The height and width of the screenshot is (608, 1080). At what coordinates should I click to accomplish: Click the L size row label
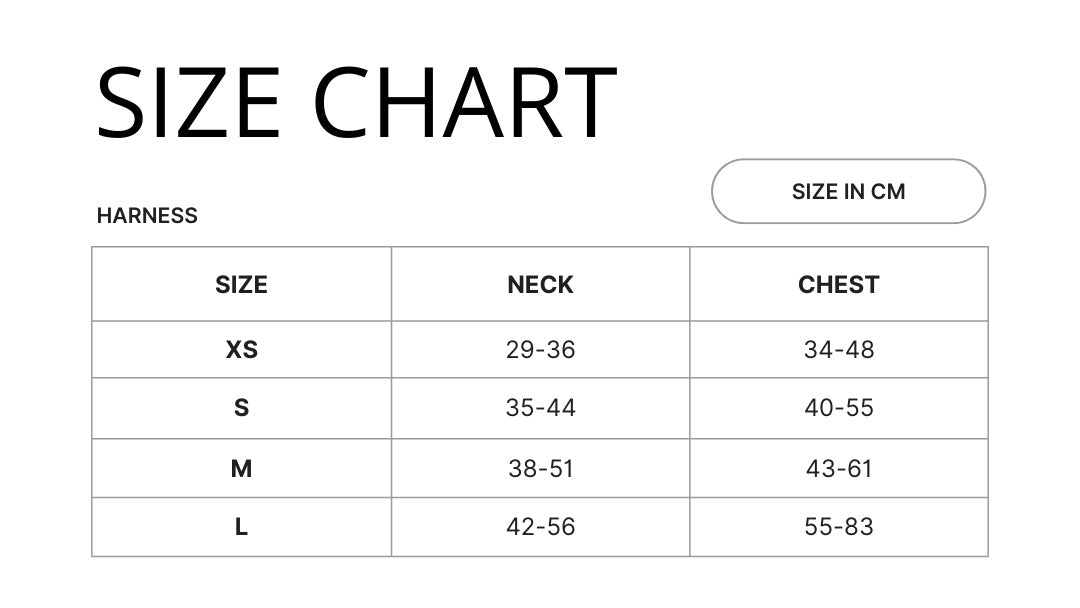(x=241, y=527)
